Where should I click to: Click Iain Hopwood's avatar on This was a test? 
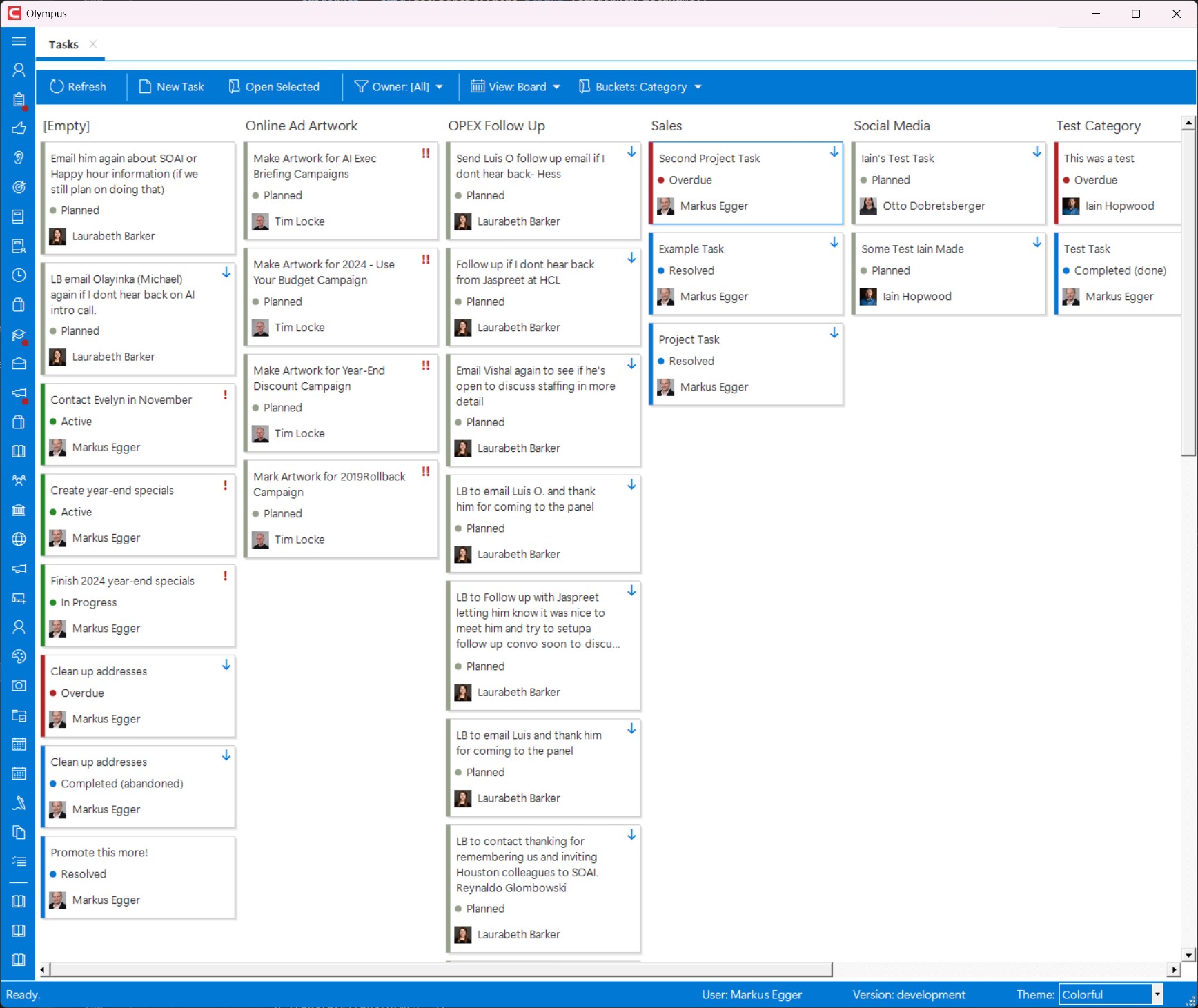pyautogui.click(x=1071, y=206)
